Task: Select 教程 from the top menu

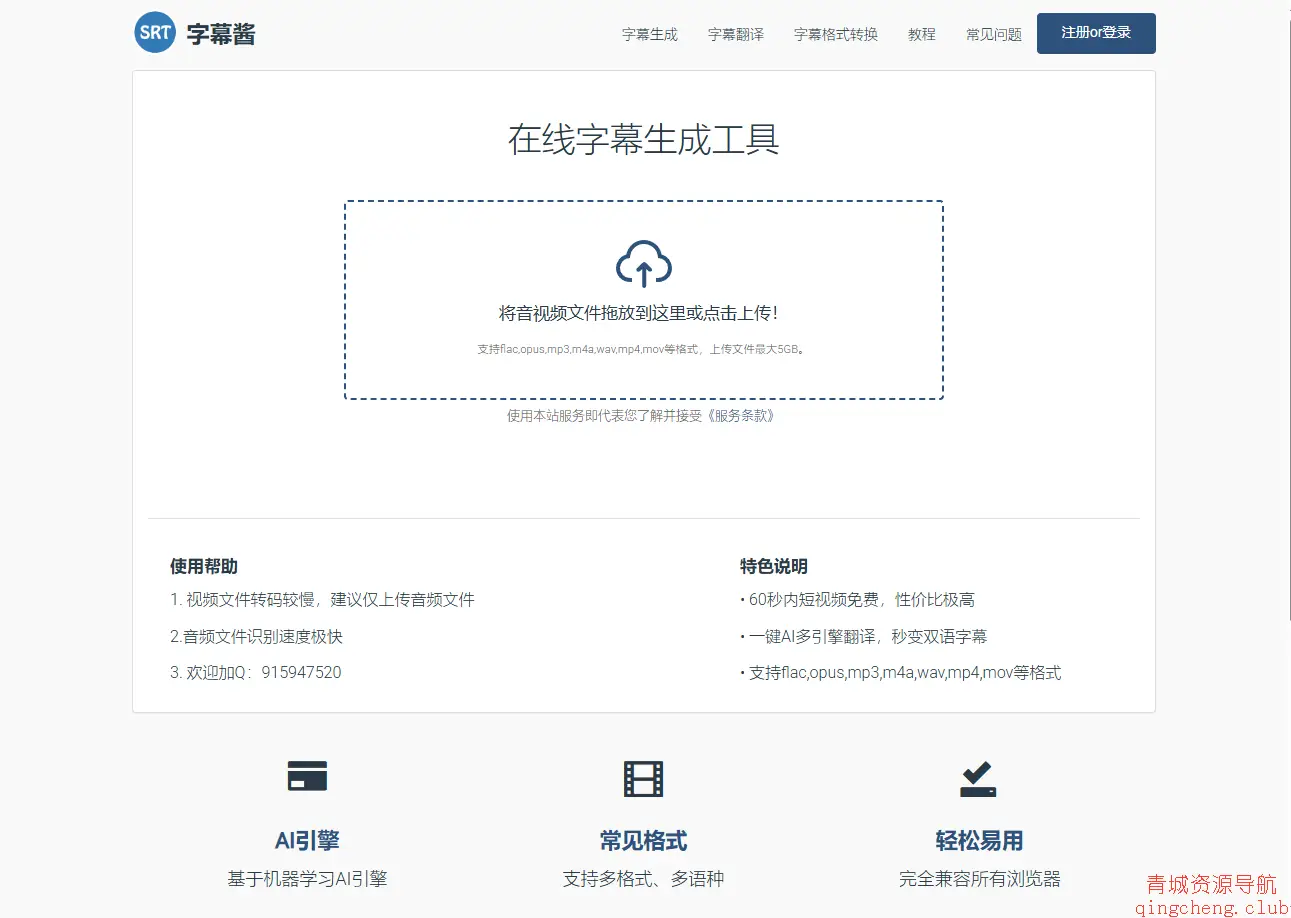Action: (x=921, y=34)
